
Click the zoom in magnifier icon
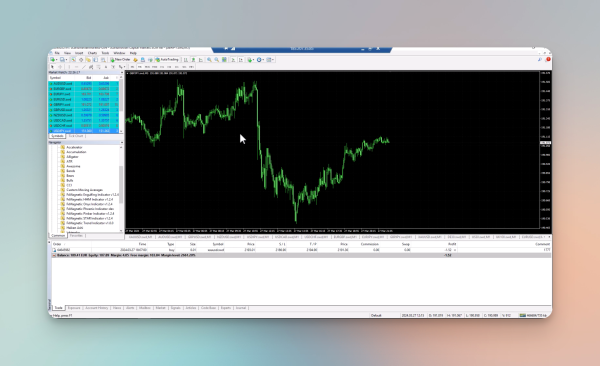[x=209, y=60]
